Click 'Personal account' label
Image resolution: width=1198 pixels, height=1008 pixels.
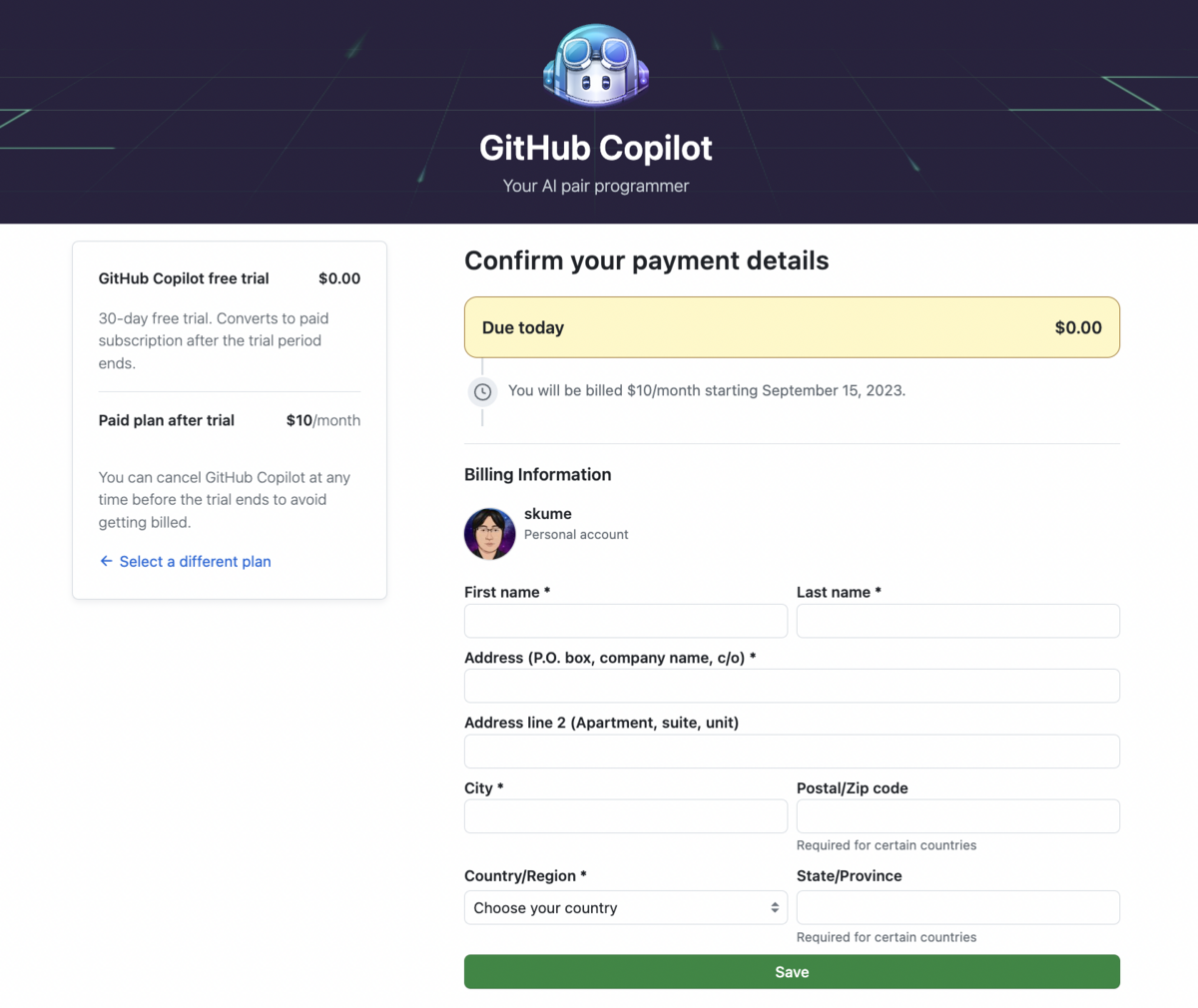[576, 535]
